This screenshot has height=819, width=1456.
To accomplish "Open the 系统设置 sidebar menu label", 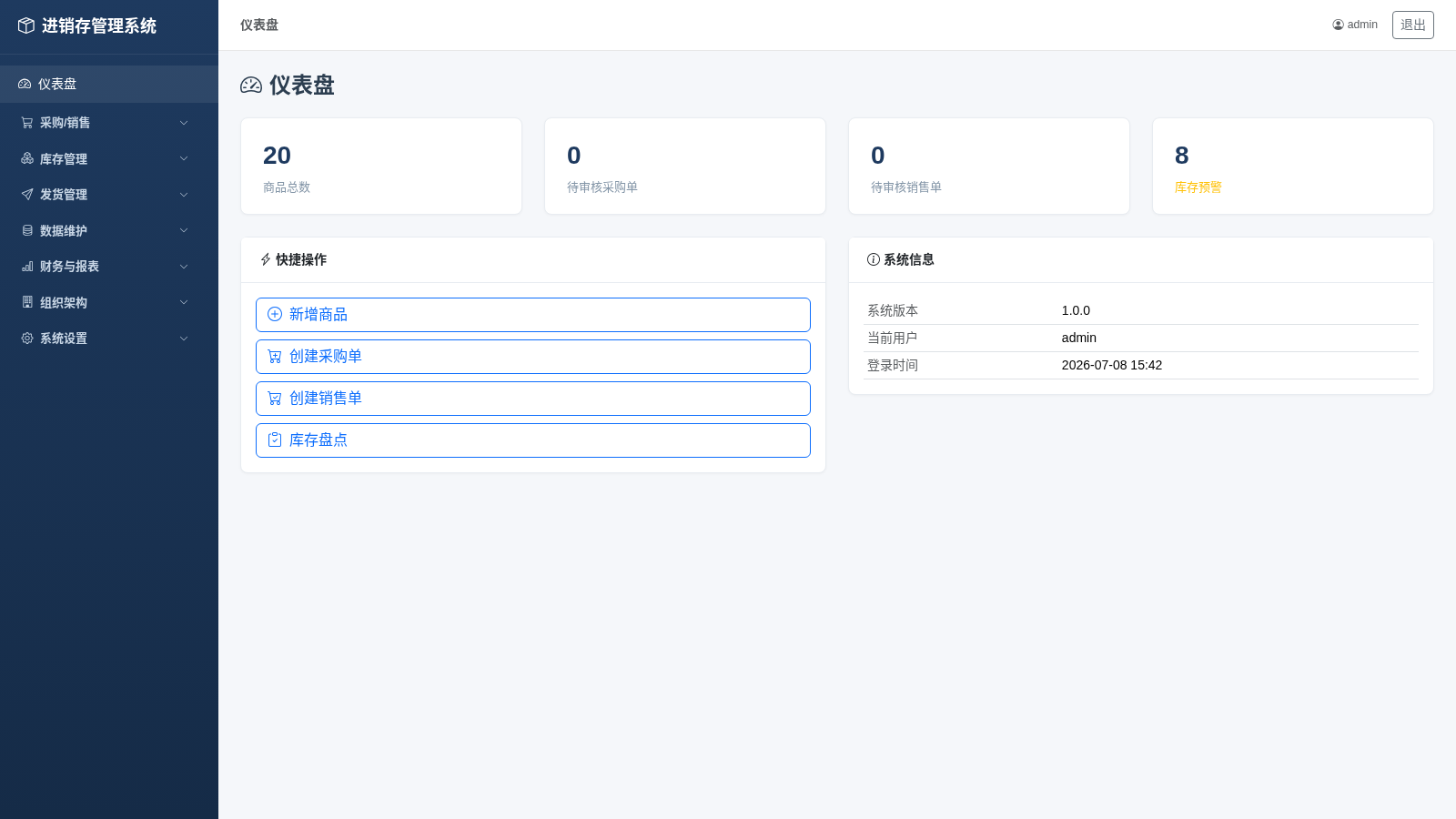I will [x=64, y=339].
